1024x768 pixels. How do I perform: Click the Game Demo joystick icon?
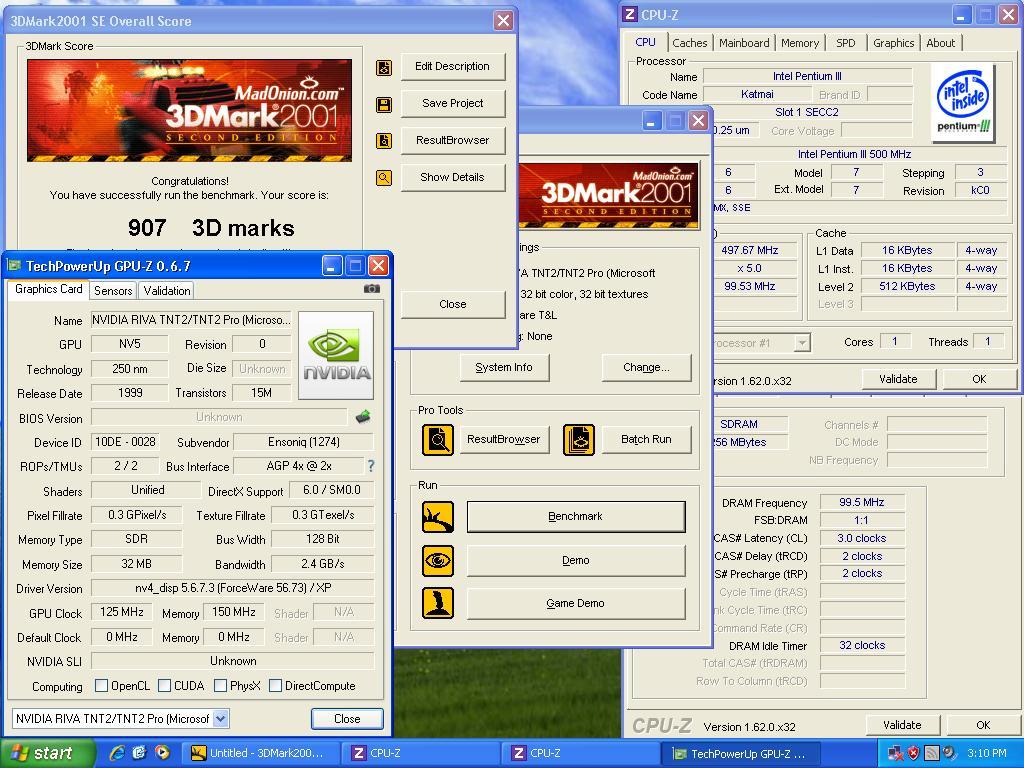[438, 603]
